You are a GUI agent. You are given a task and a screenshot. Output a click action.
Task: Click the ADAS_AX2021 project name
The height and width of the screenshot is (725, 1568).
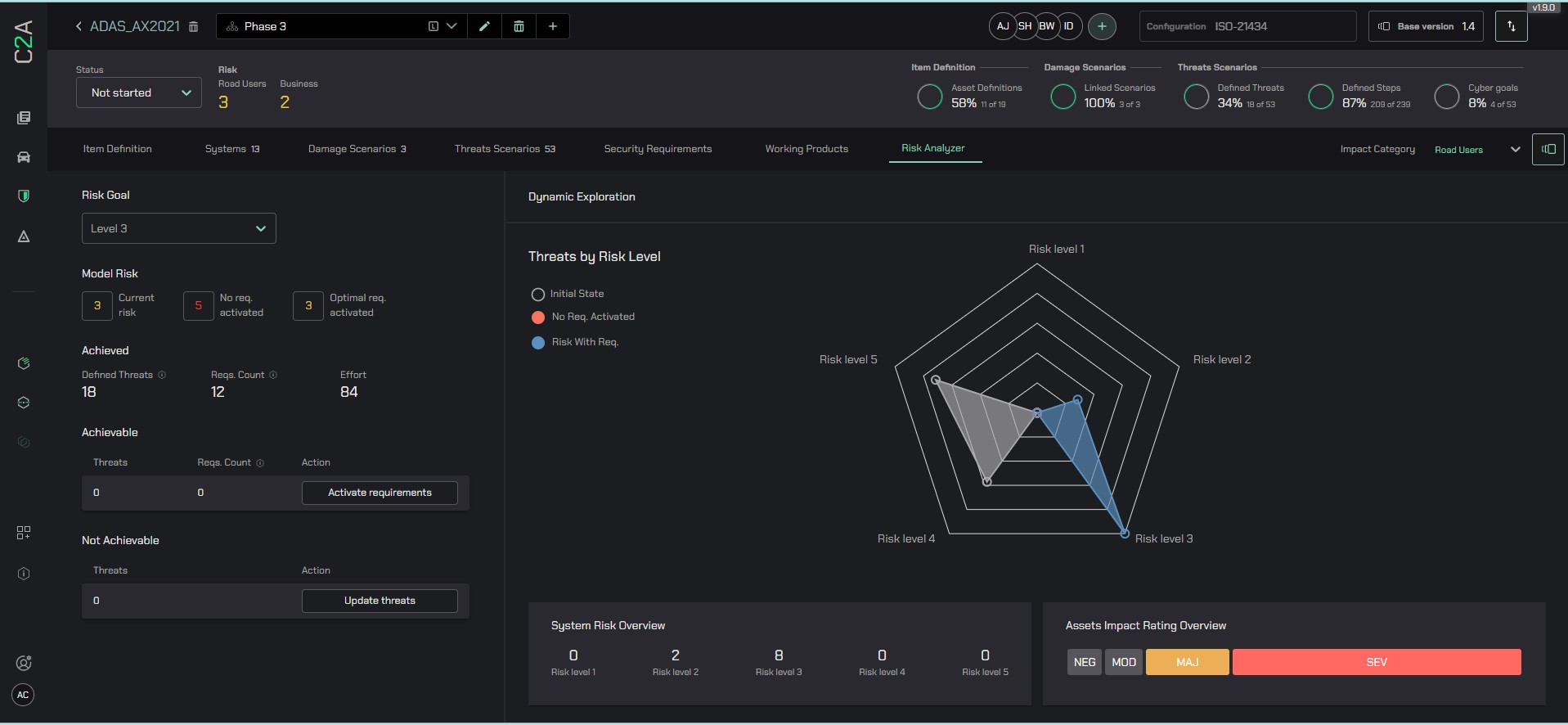[x=134, y=26]
